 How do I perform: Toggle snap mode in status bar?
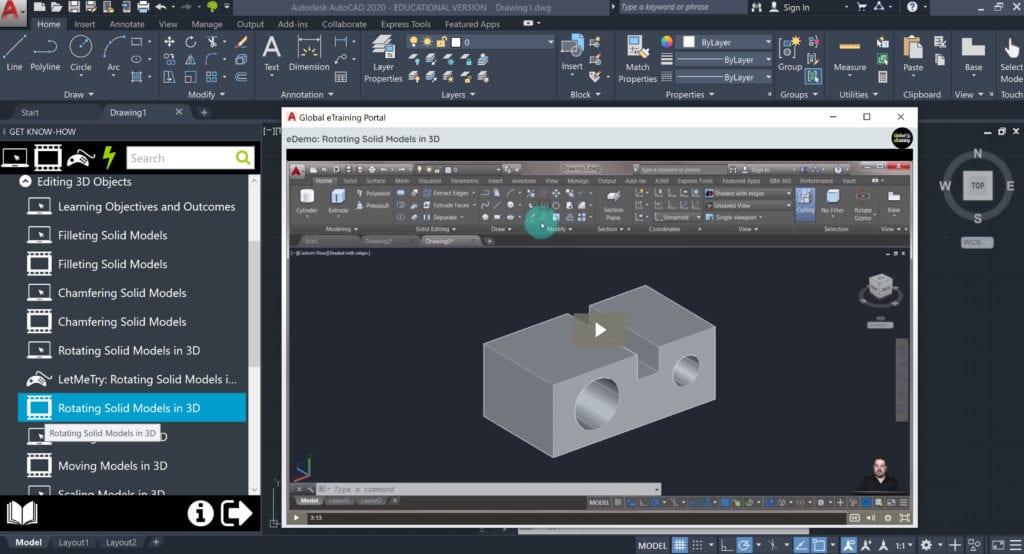click(697, 545)
